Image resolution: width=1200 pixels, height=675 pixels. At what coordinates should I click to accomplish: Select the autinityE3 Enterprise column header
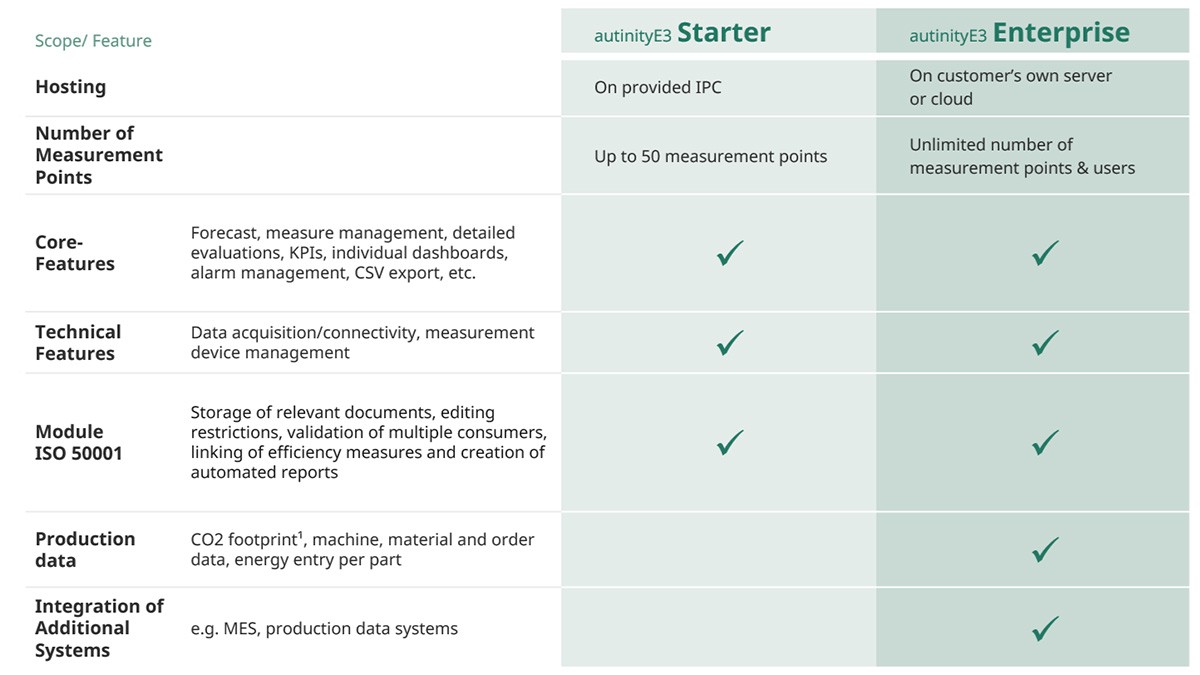point(1019,33)
